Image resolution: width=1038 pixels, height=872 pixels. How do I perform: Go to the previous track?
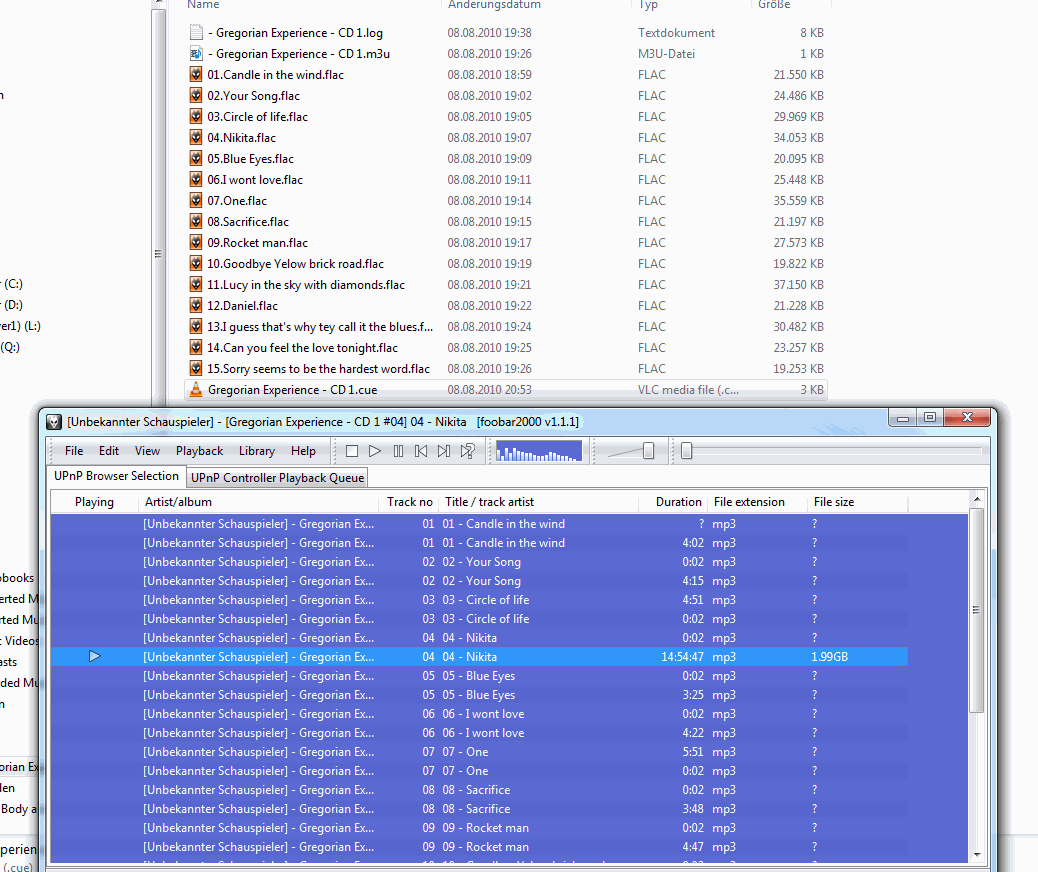click(x=421, y=451)
